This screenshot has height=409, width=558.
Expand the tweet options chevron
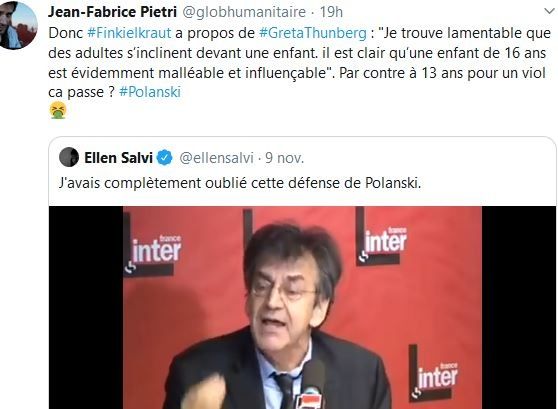[550, 11]
